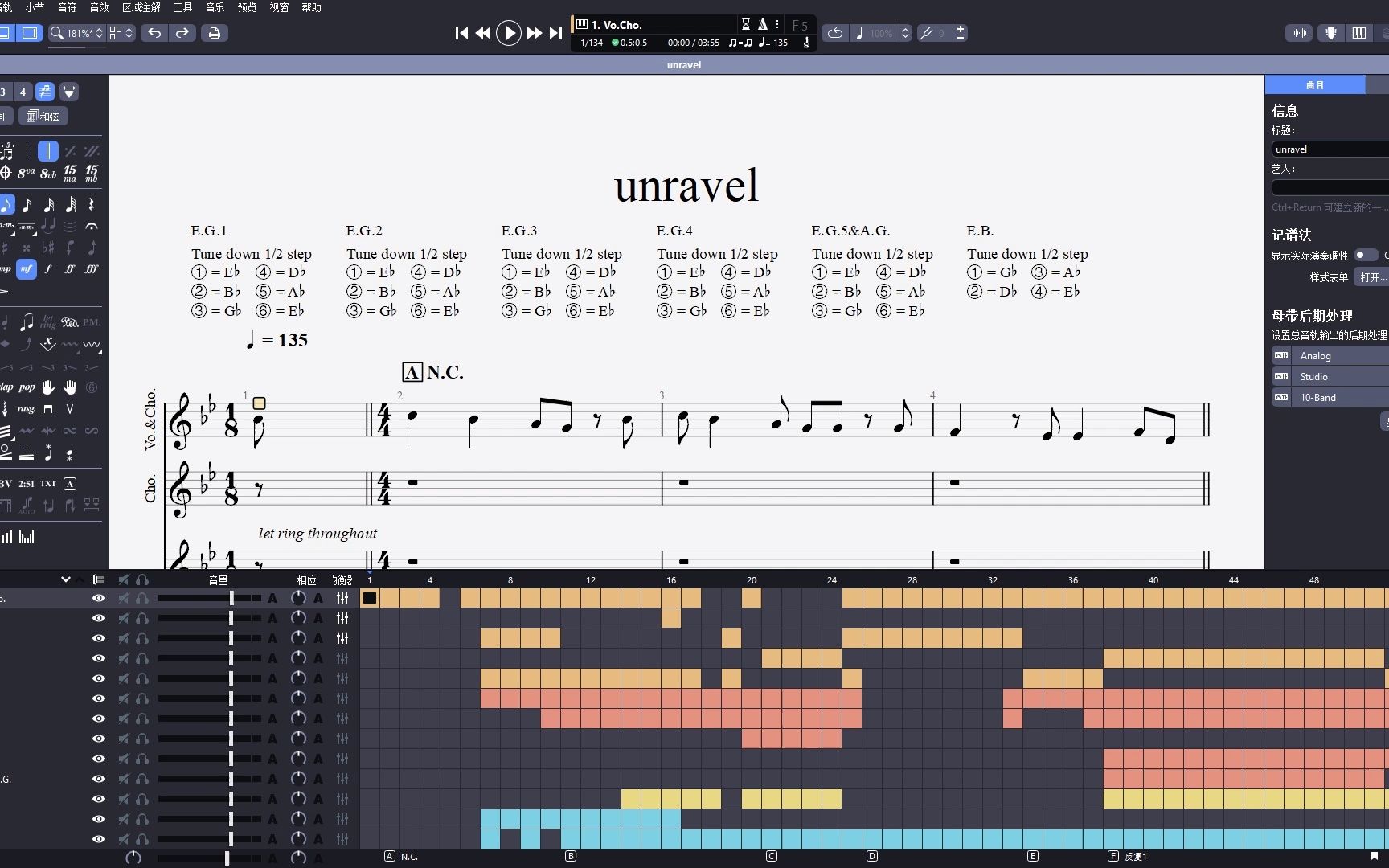Open the 帮助 menu

pos(311,7)
